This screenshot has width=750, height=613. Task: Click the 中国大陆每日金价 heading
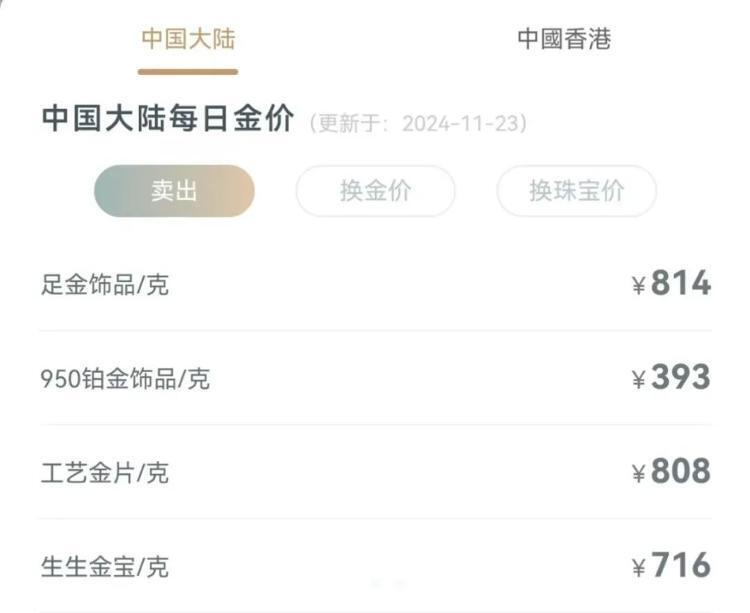click(x=168, y=119)
